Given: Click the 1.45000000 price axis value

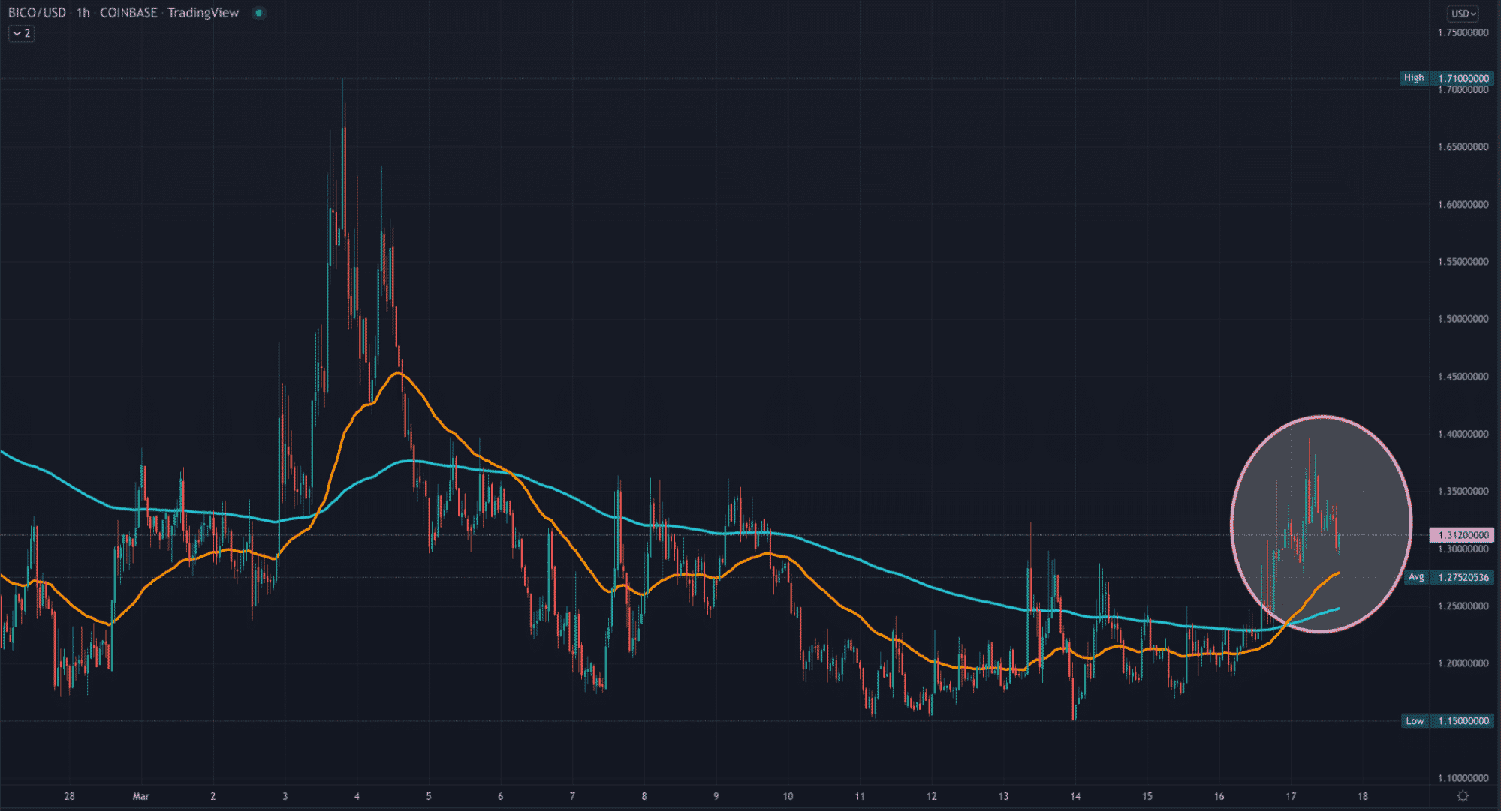Looking at the screenshot, I should pyautogui.click(x=1463, y=377).
